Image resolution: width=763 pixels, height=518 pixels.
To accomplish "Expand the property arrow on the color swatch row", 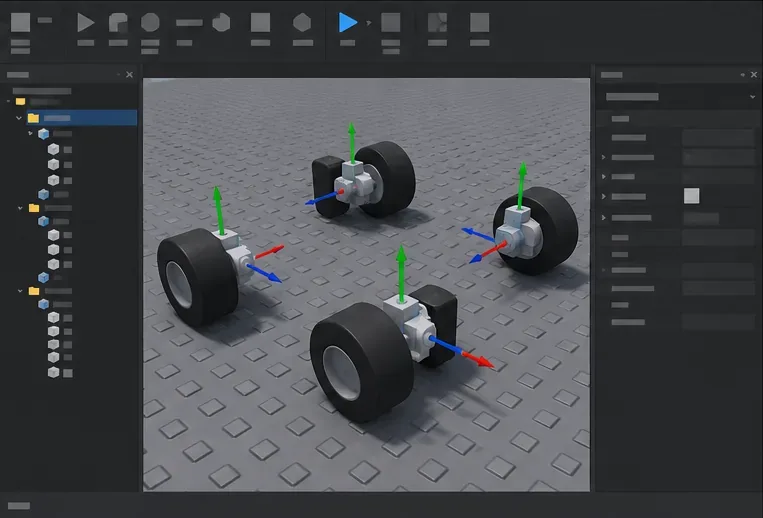I will pos(603,196).
